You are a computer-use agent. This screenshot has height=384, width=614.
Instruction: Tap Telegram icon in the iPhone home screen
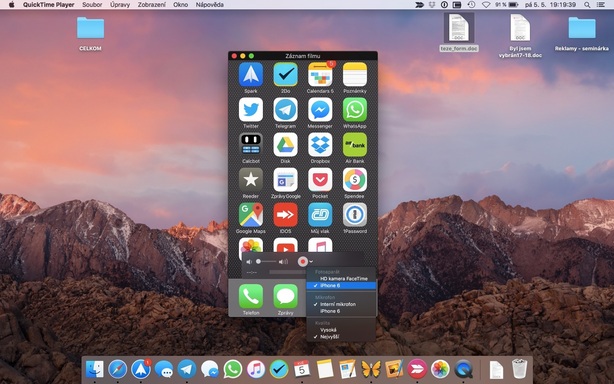(285, 110)
